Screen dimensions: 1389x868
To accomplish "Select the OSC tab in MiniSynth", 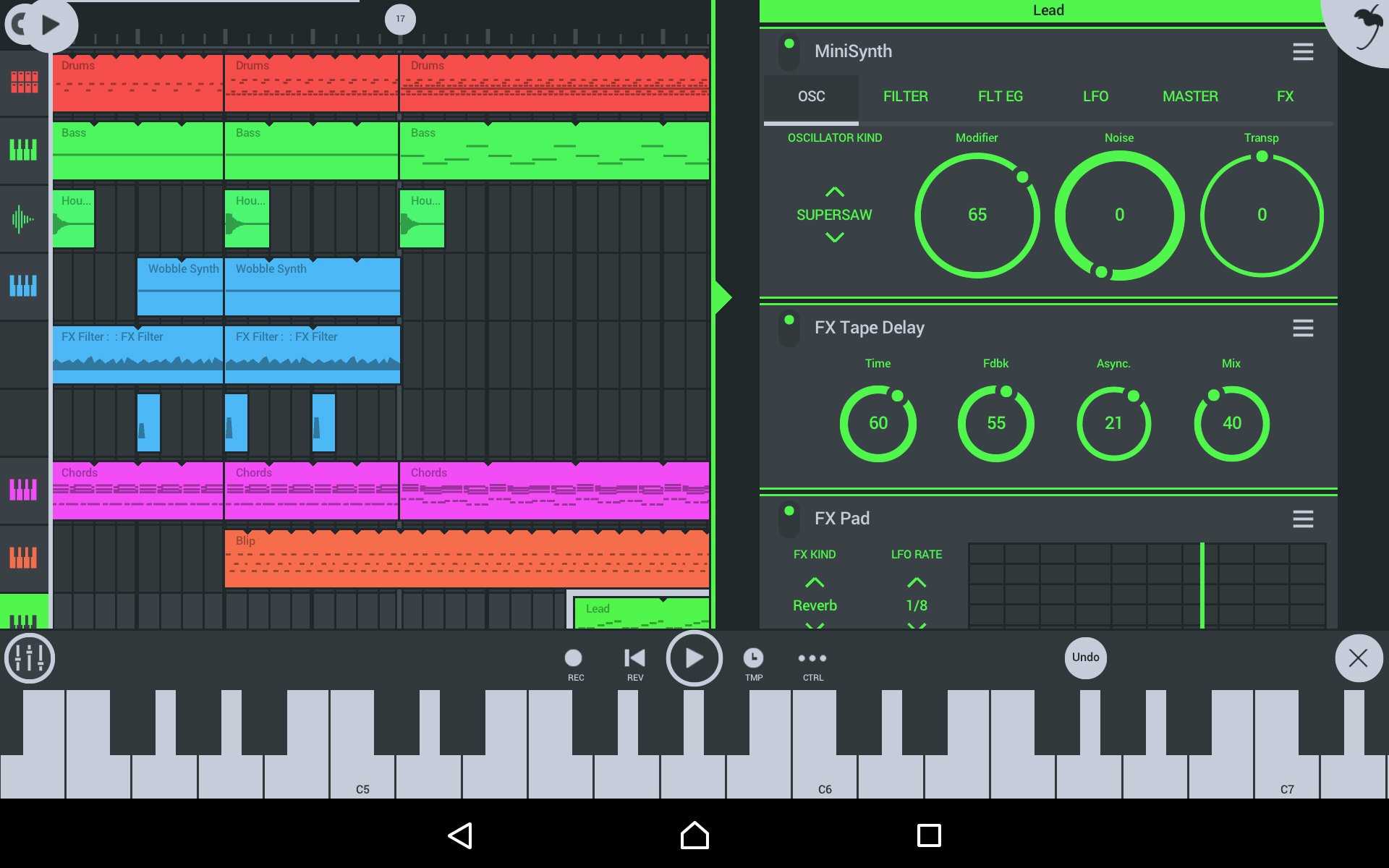I will (810, 96).
